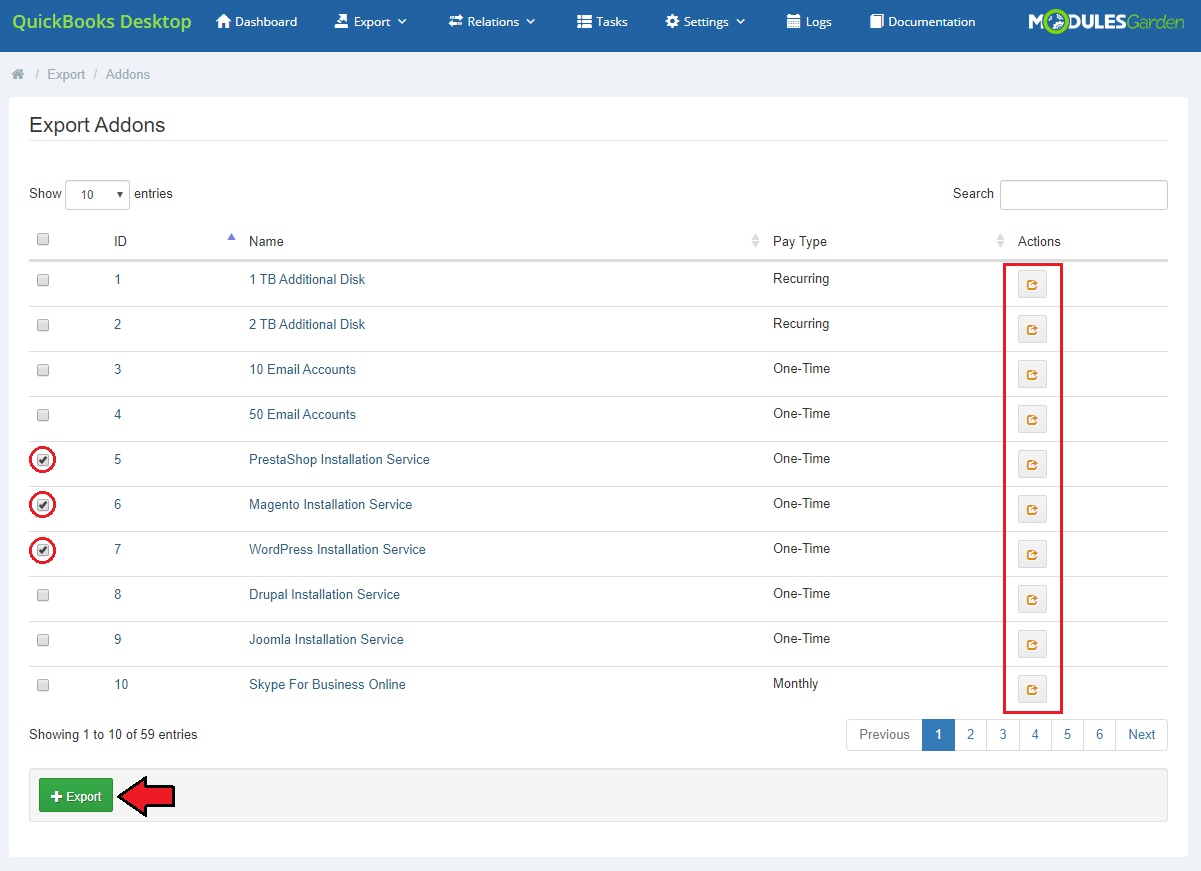Click the 50 Email Accounts name

[x=302, y=414]
